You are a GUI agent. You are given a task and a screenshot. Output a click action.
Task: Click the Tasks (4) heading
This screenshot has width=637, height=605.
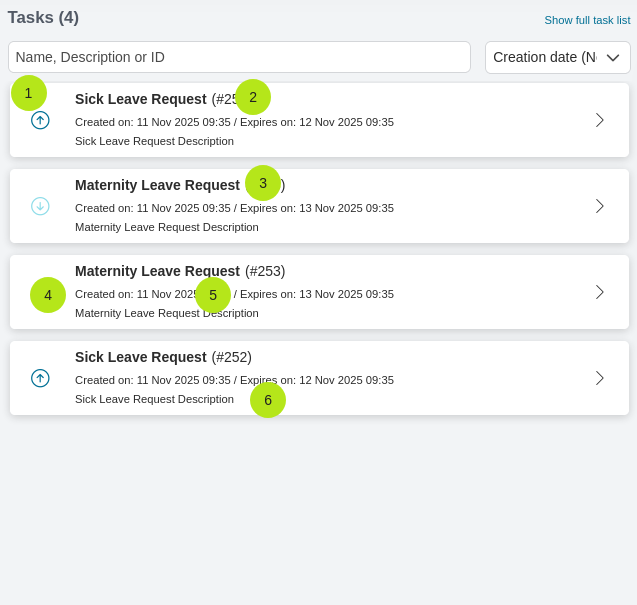point(43,18)
